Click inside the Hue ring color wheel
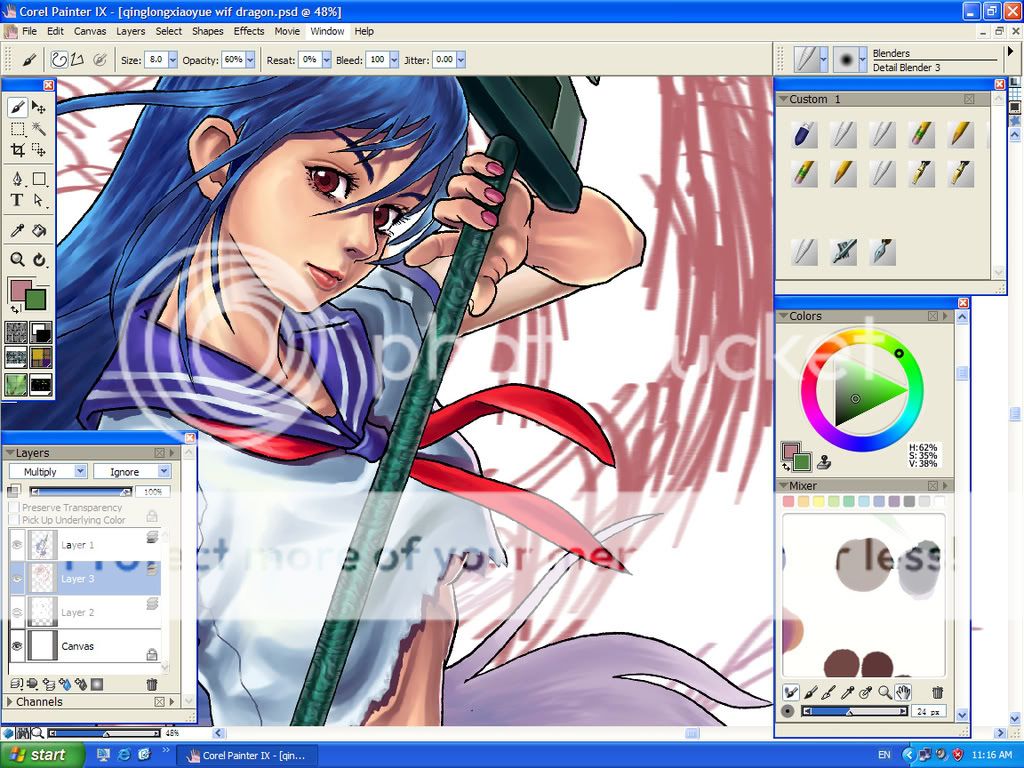Screen dimensions: 1024x768 click(861, 390)
